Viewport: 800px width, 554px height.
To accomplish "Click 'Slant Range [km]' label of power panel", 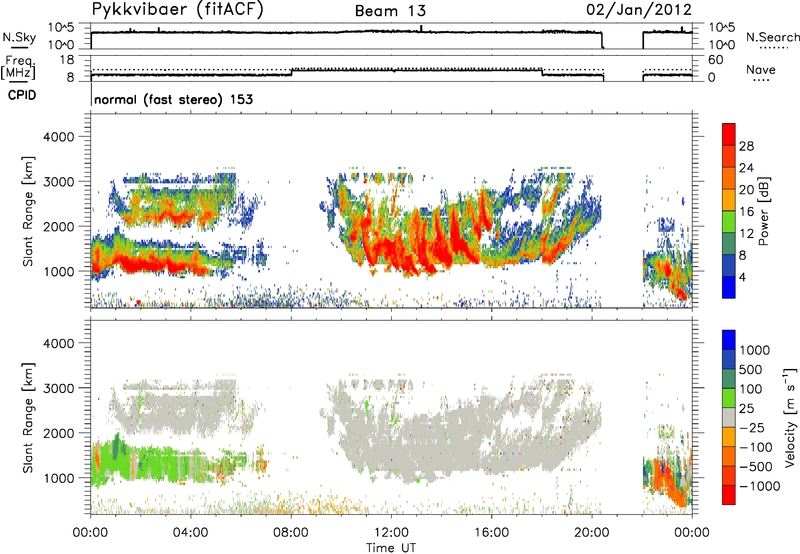I will coord(28,211).
